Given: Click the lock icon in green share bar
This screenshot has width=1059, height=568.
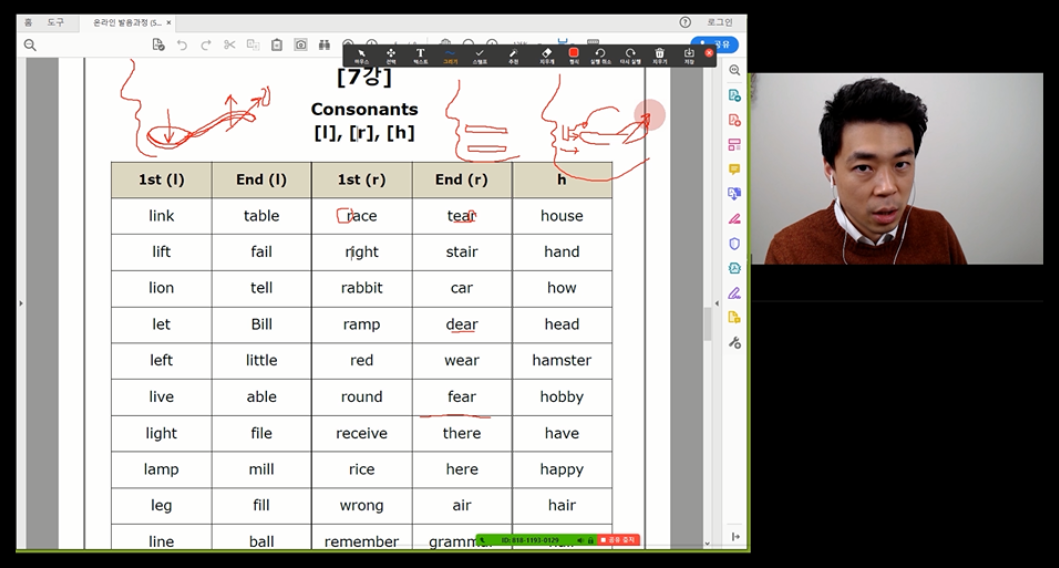Looking at the screenshot, I should coord(590,540).
